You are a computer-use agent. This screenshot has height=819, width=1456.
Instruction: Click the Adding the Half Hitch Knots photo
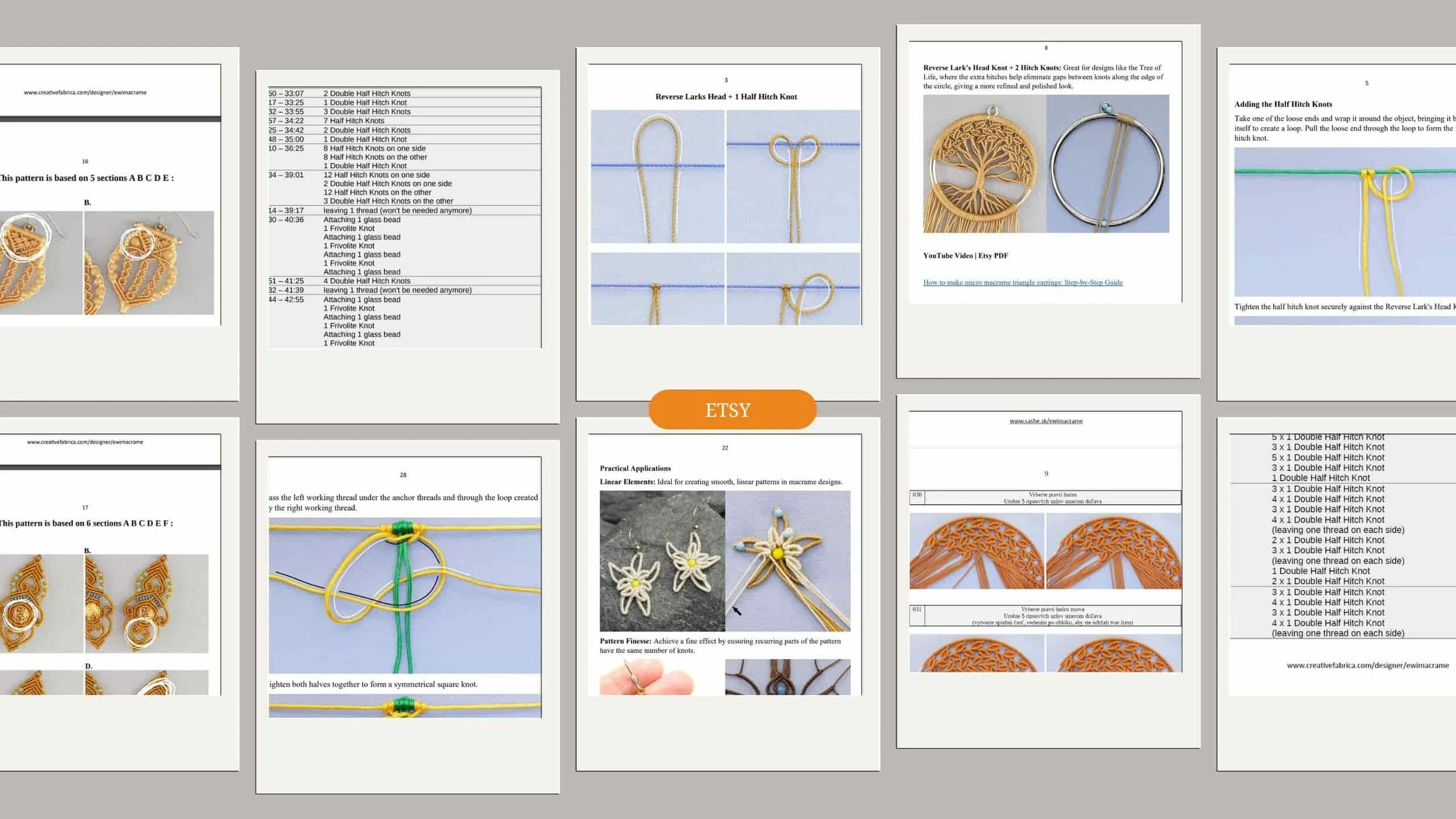pyautogui.click(x=1345, y=221)
